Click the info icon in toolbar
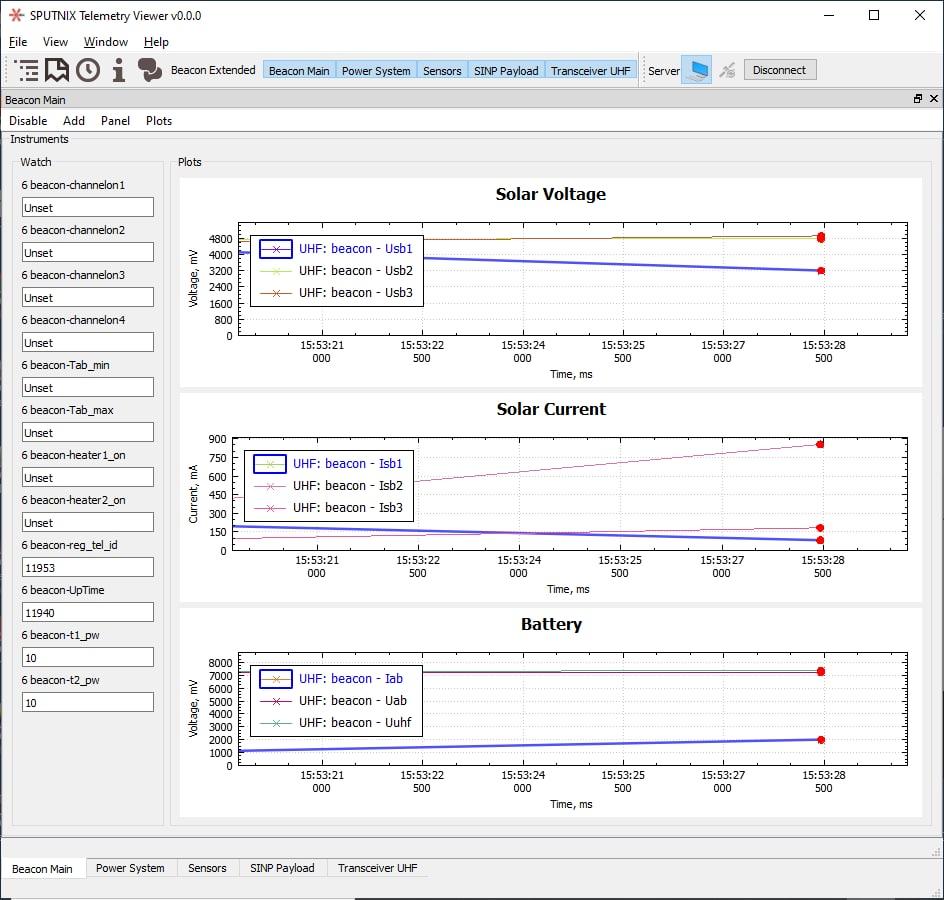Screen dimensions: 944x900 click(x=119, y=70)
